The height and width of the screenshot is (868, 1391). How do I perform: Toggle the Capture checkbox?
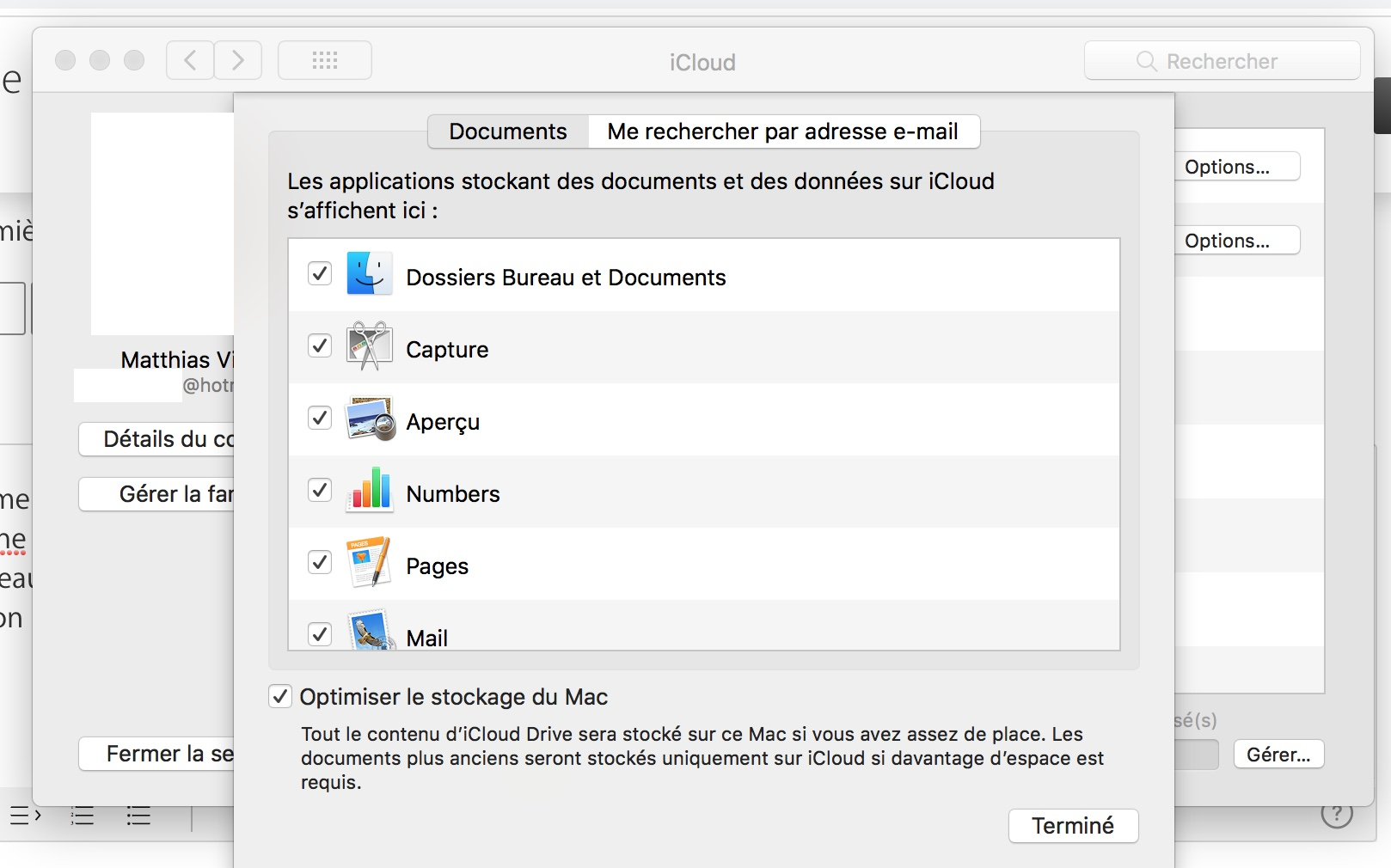point(320,345)
